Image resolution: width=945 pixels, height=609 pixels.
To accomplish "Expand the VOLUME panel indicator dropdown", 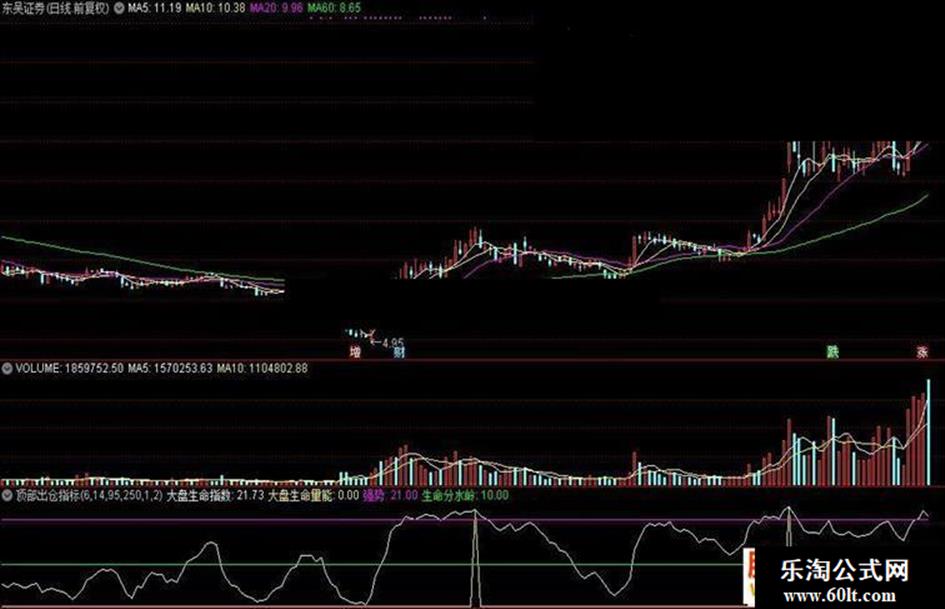I will pyautogui.click(x=7, y=368).
